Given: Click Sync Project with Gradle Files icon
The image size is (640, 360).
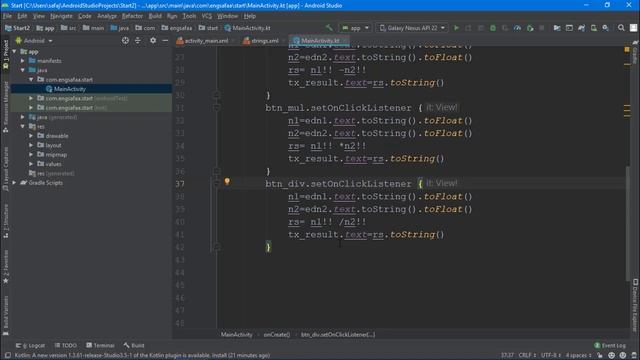Looking at the screenshot, I should (582, 28).
